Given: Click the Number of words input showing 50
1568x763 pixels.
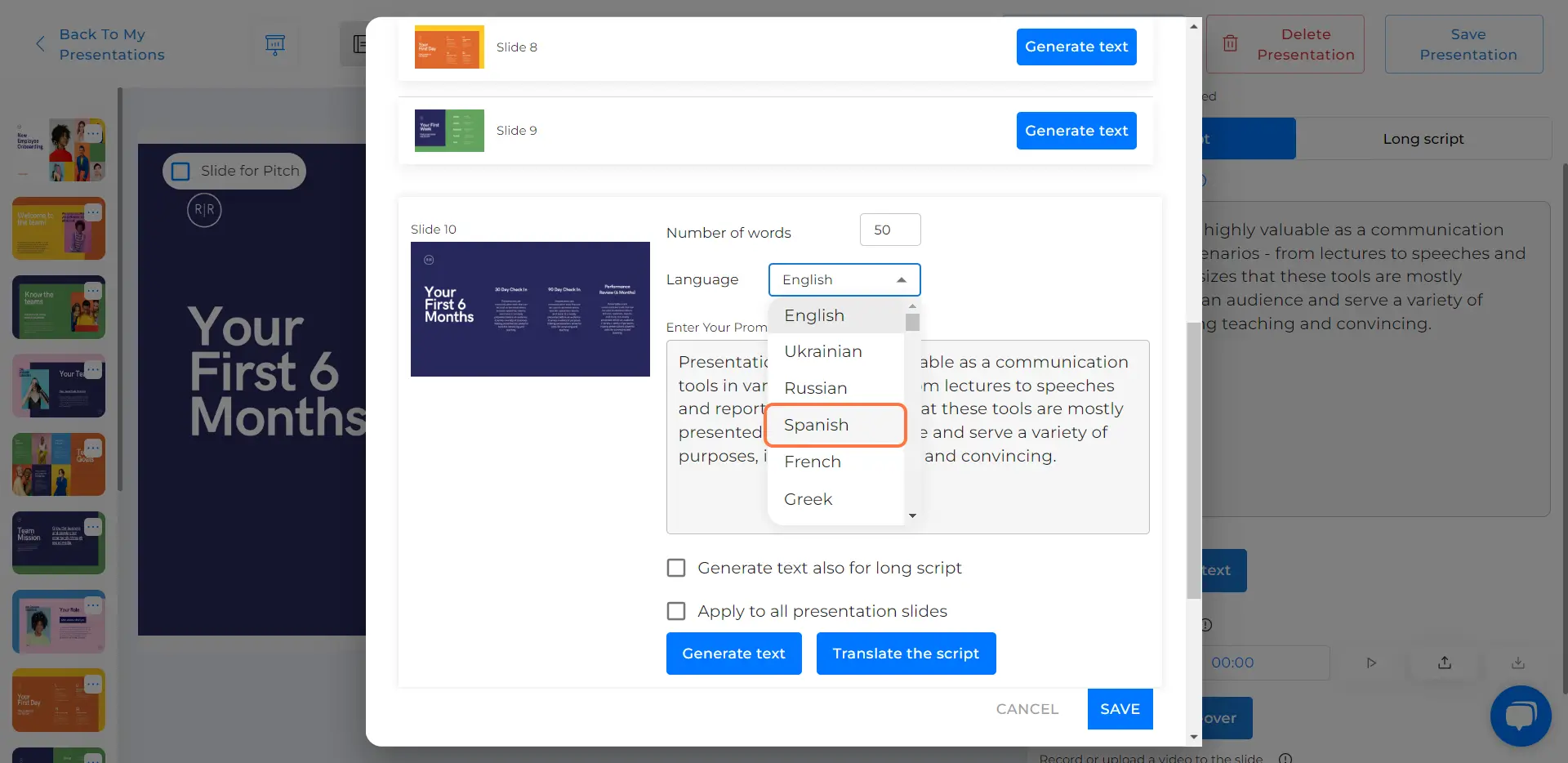Looking at the screenshot, I should 889,230.
